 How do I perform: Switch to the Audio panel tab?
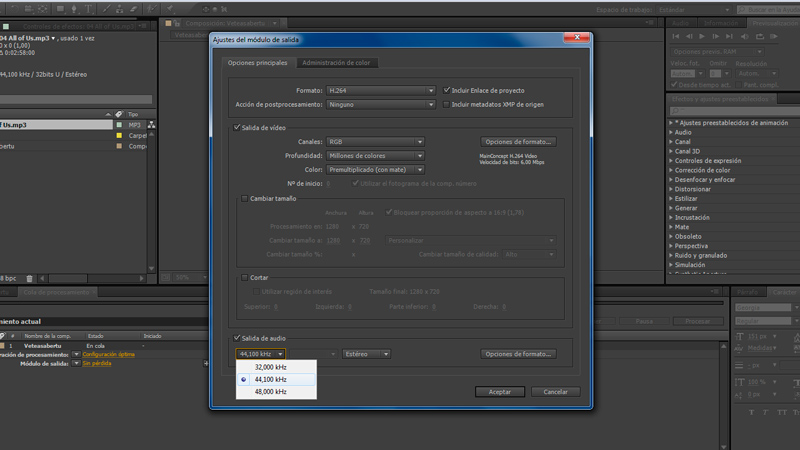(x=680, y=23)
